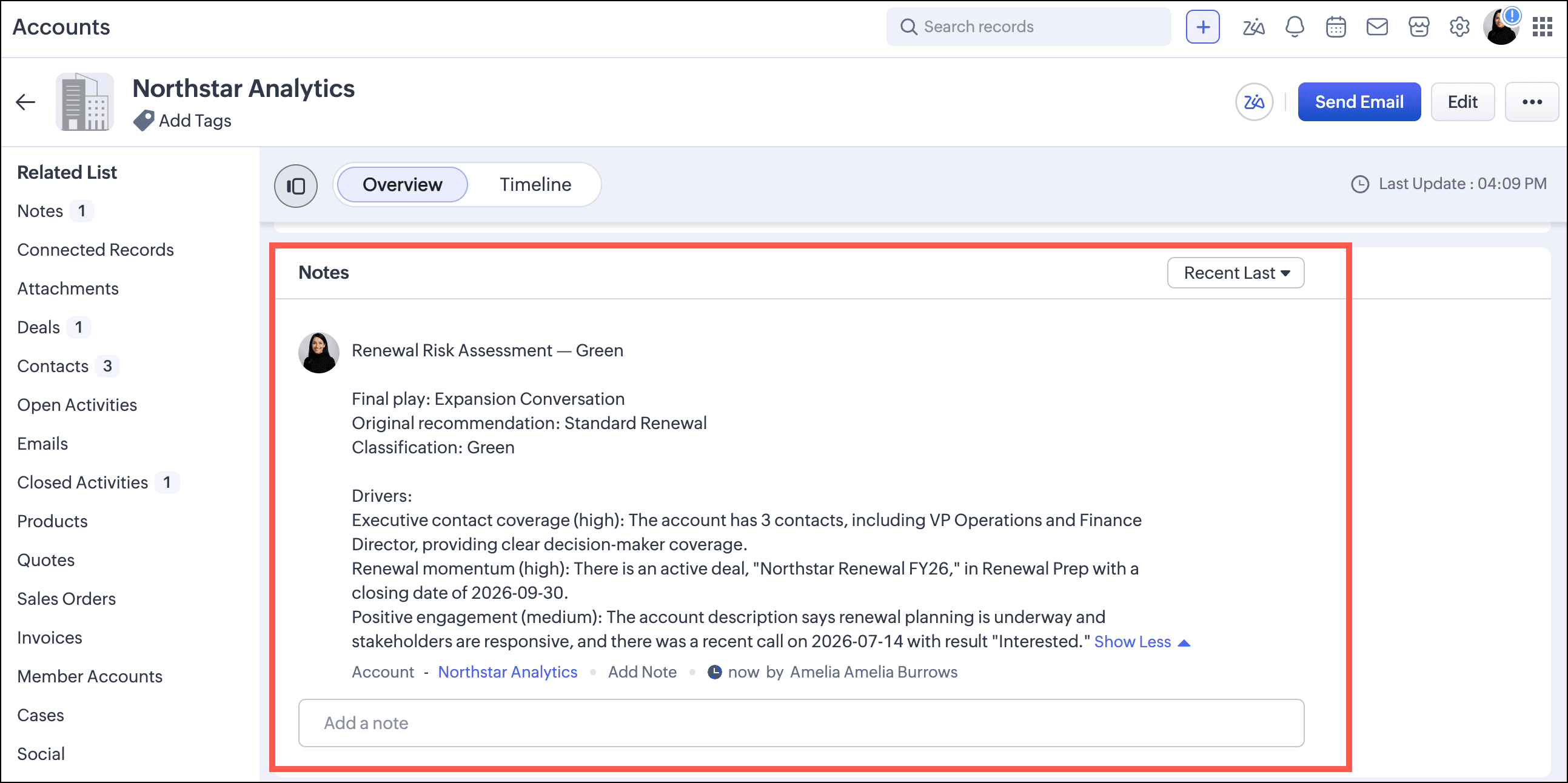The image size is (1568, 783).
Task: Open Cases in Related List
Action: pyautogui.click(x=40, y=715)
